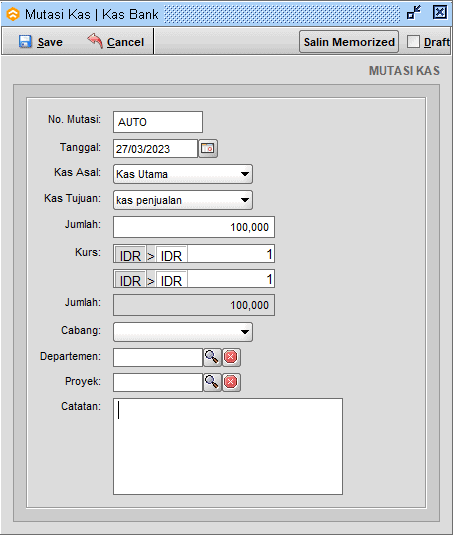
Task: Clear Proyek with red X icon
Action: coord(231,382)
